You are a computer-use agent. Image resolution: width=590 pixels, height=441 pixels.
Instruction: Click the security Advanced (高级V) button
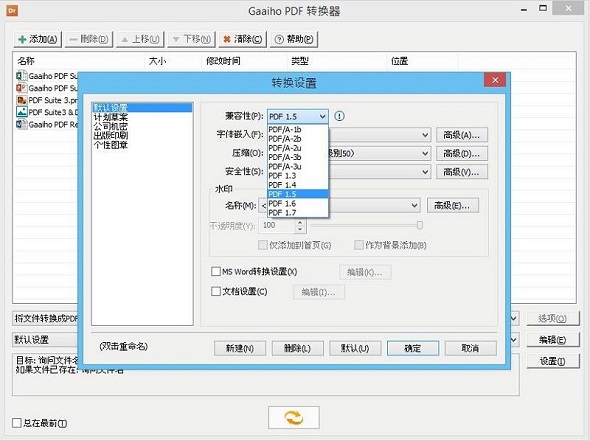tap(462, 172)
